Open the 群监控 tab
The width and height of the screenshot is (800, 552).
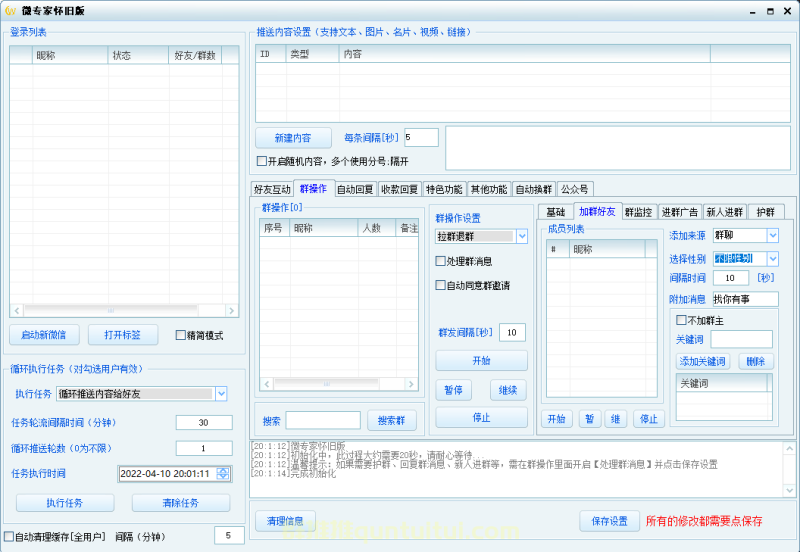point(639,212)
